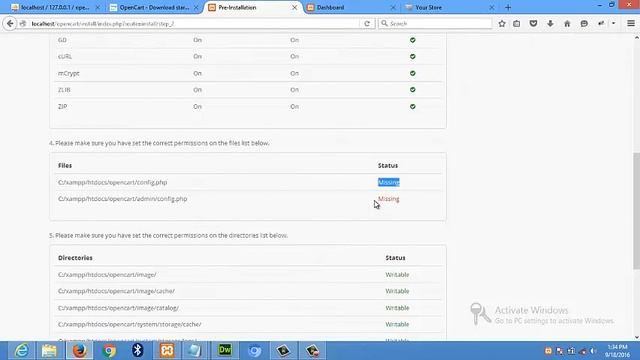This screenshot has width=640, height=360.
Task: Switch to the OpenCart Download tab
Action: coord(154,7)
